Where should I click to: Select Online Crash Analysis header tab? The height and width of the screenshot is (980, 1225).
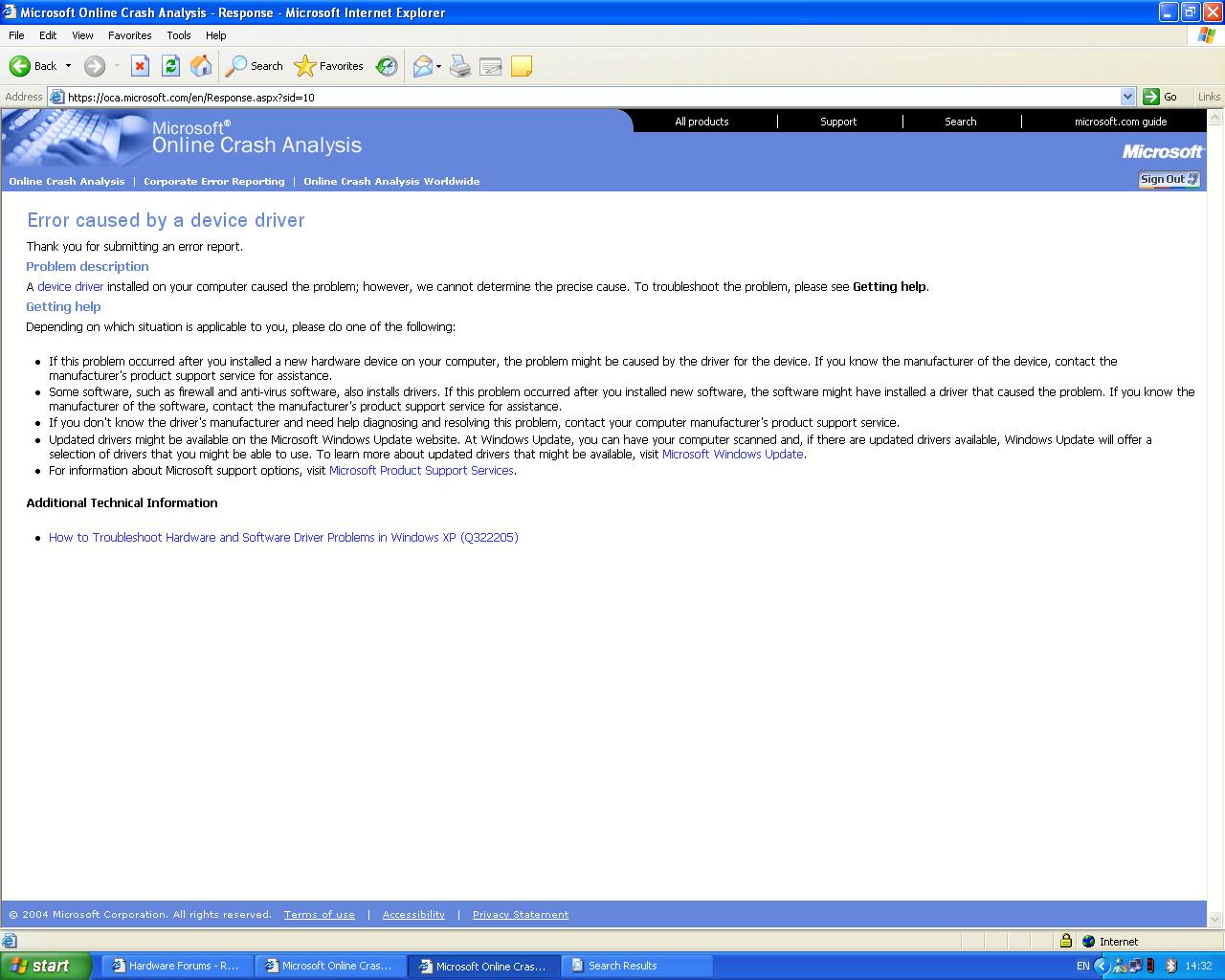tap(67, 181)
